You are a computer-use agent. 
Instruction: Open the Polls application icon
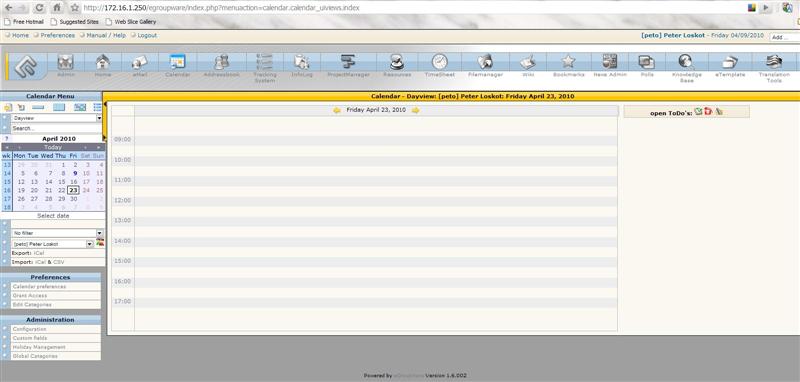(x=646, y=62)
